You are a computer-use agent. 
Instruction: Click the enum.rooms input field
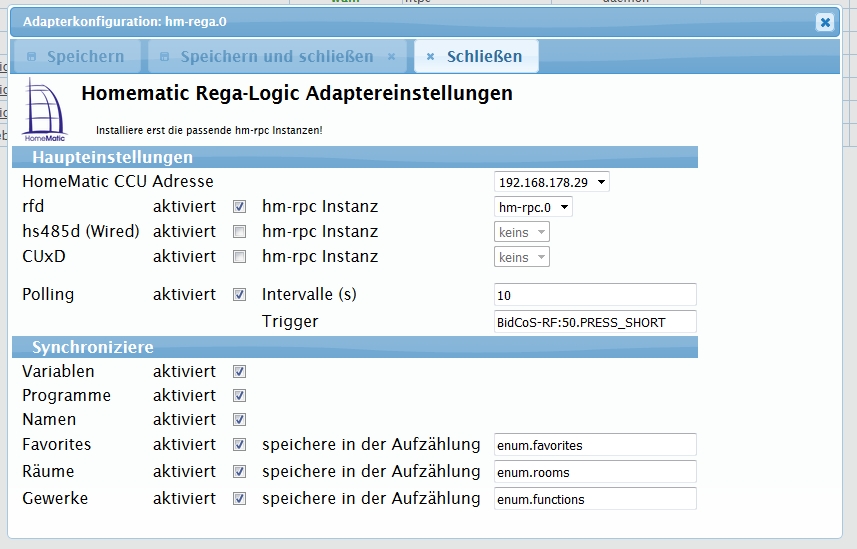pos(595,471)
